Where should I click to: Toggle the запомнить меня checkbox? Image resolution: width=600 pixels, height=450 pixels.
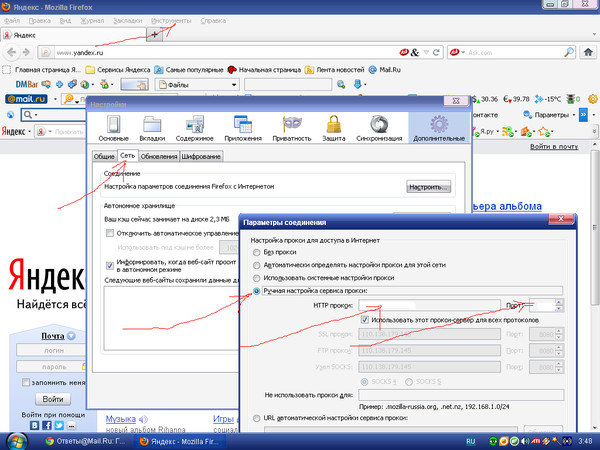pyautogui.click(x=26, y=382)
